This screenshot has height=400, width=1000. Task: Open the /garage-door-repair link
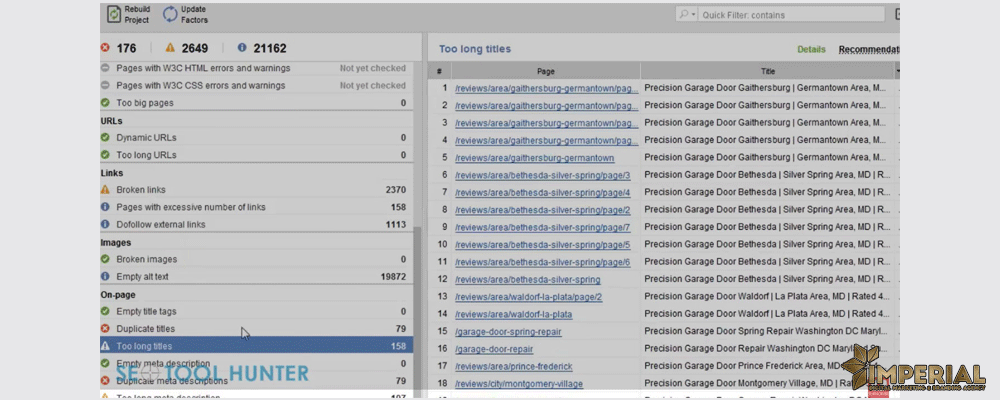[494, 348]
